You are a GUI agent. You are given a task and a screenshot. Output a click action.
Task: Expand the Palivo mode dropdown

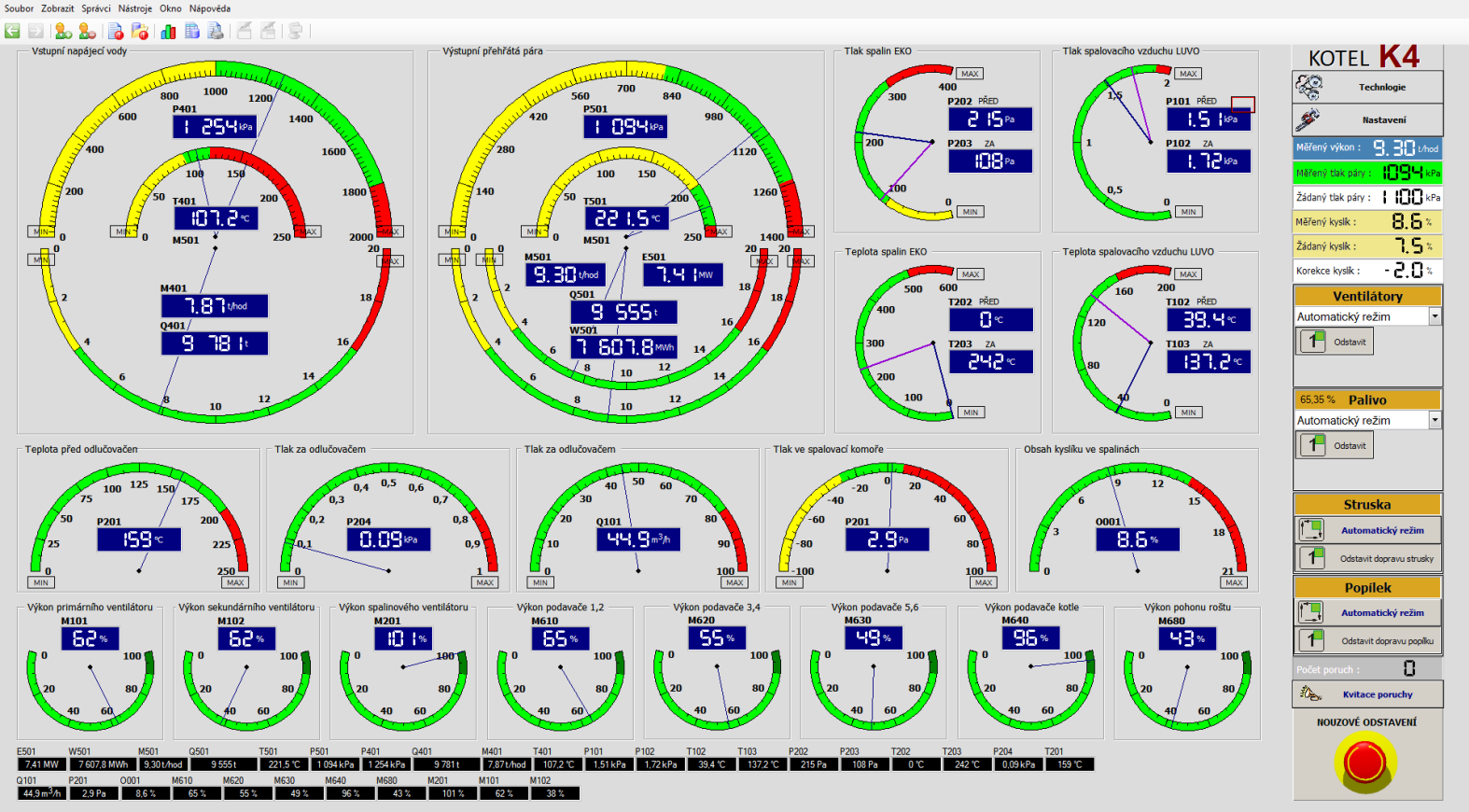(1434, 421)
